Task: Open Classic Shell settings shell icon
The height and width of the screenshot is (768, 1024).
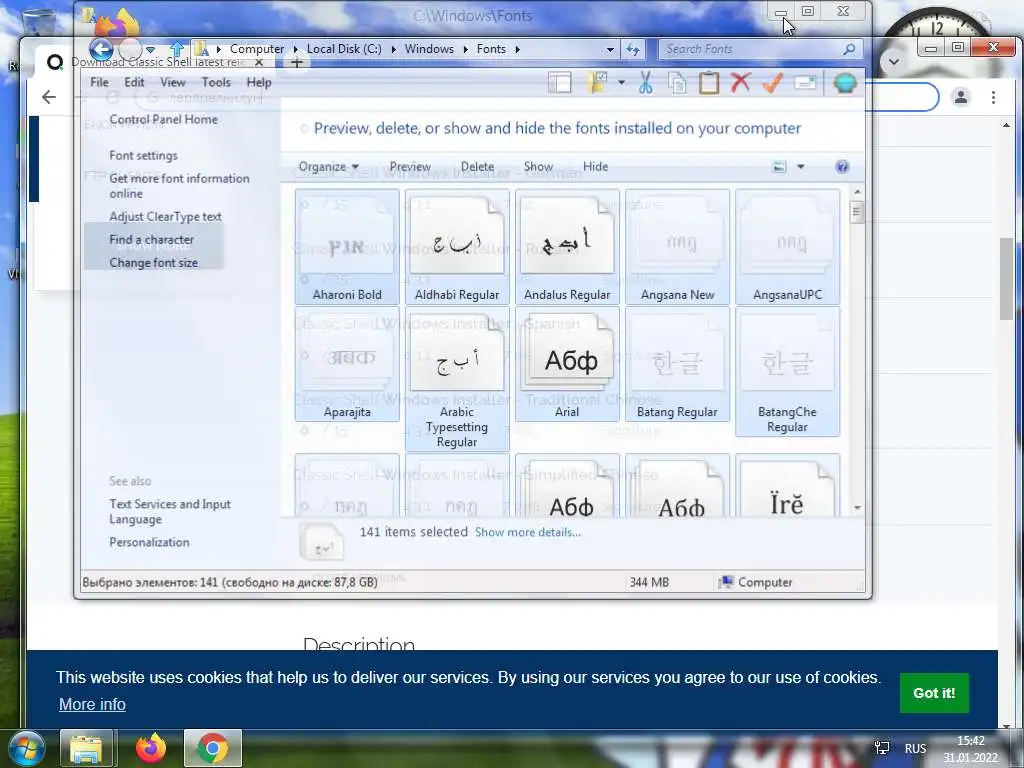Action: click(x=845, y=83)
